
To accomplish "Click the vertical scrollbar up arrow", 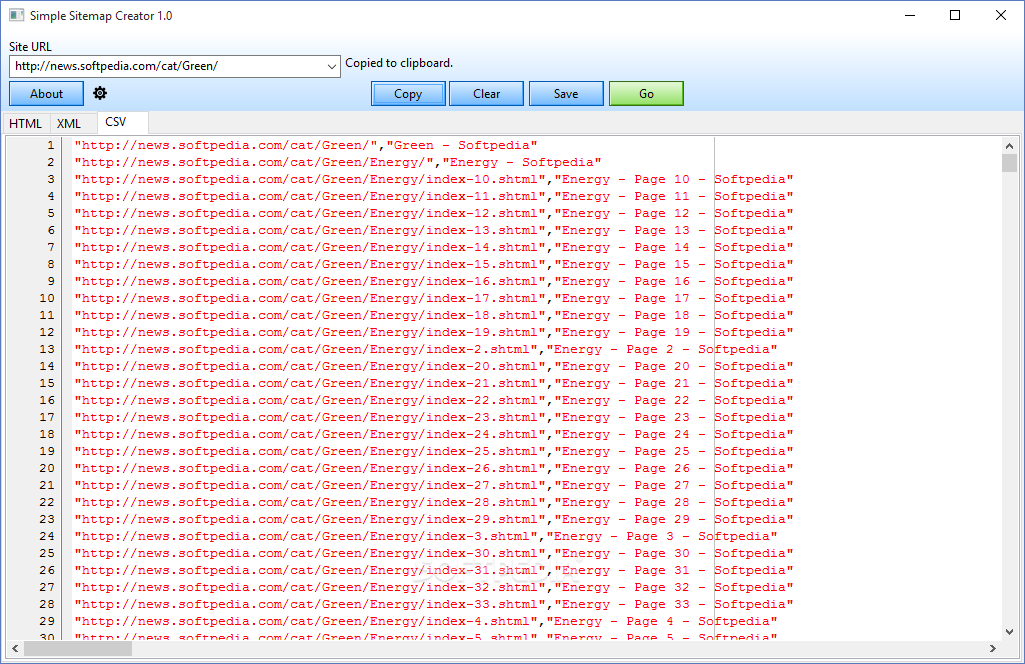I will click(x=1009, y=146).
